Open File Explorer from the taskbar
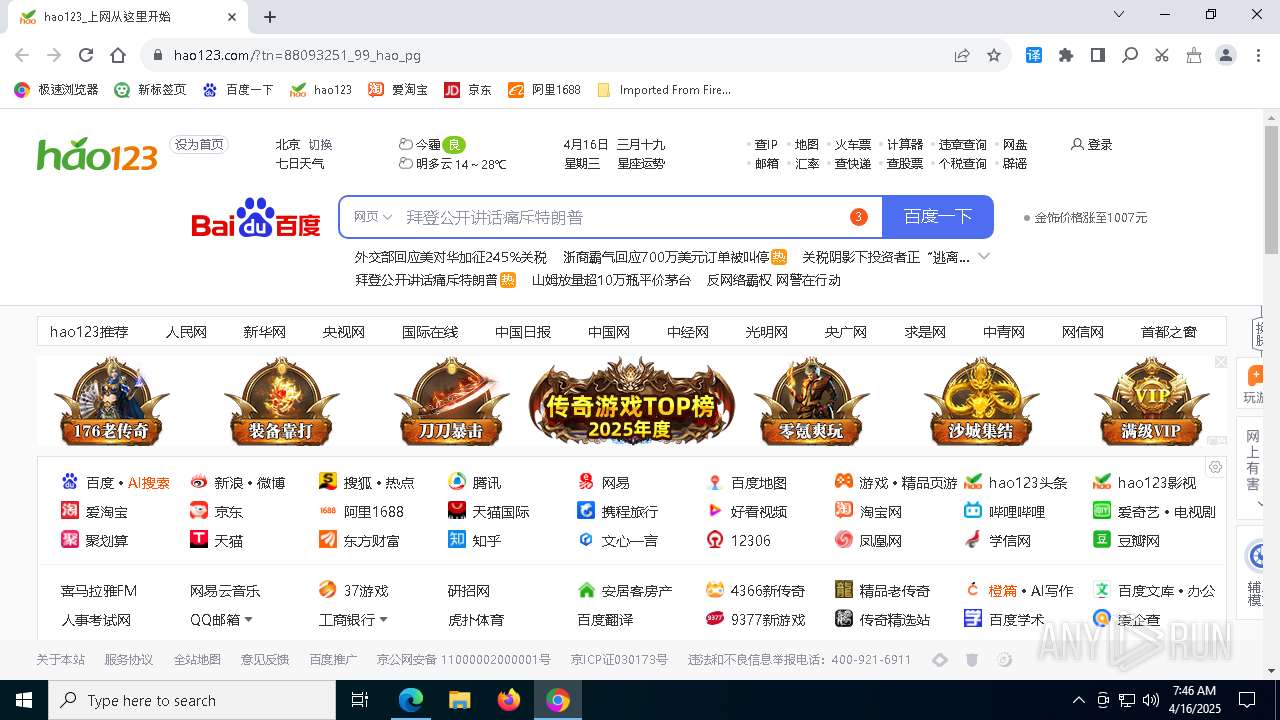The width and height of the screenshot is (1280, 720). point(459,700)
